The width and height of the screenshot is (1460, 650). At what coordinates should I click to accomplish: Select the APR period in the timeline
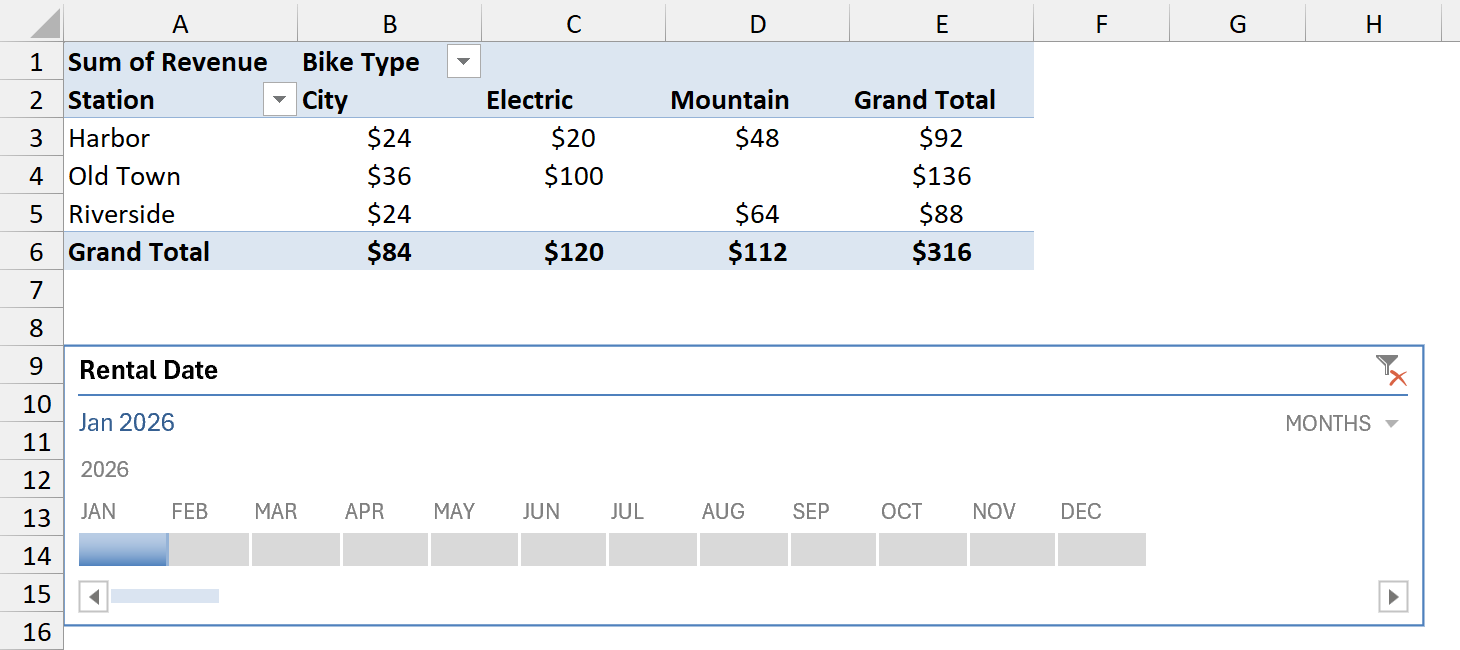tap(385, 549)
